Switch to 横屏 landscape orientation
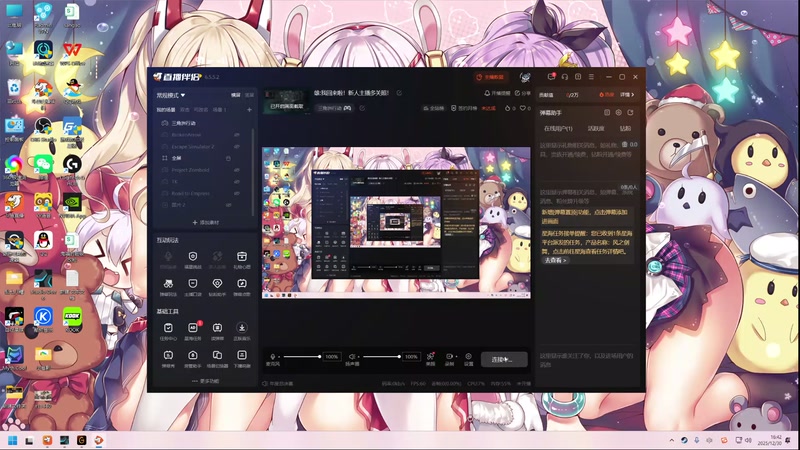Viewport: 800px width, 450px height. 235,95
